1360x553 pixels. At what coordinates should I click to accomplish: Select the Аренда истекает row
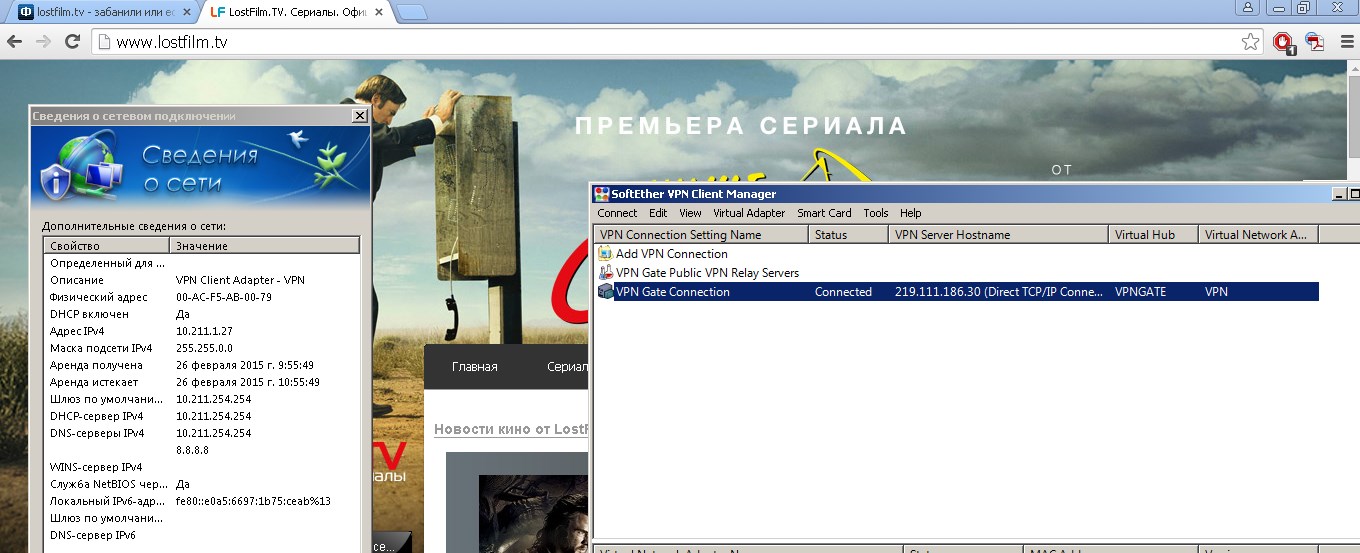202,382
